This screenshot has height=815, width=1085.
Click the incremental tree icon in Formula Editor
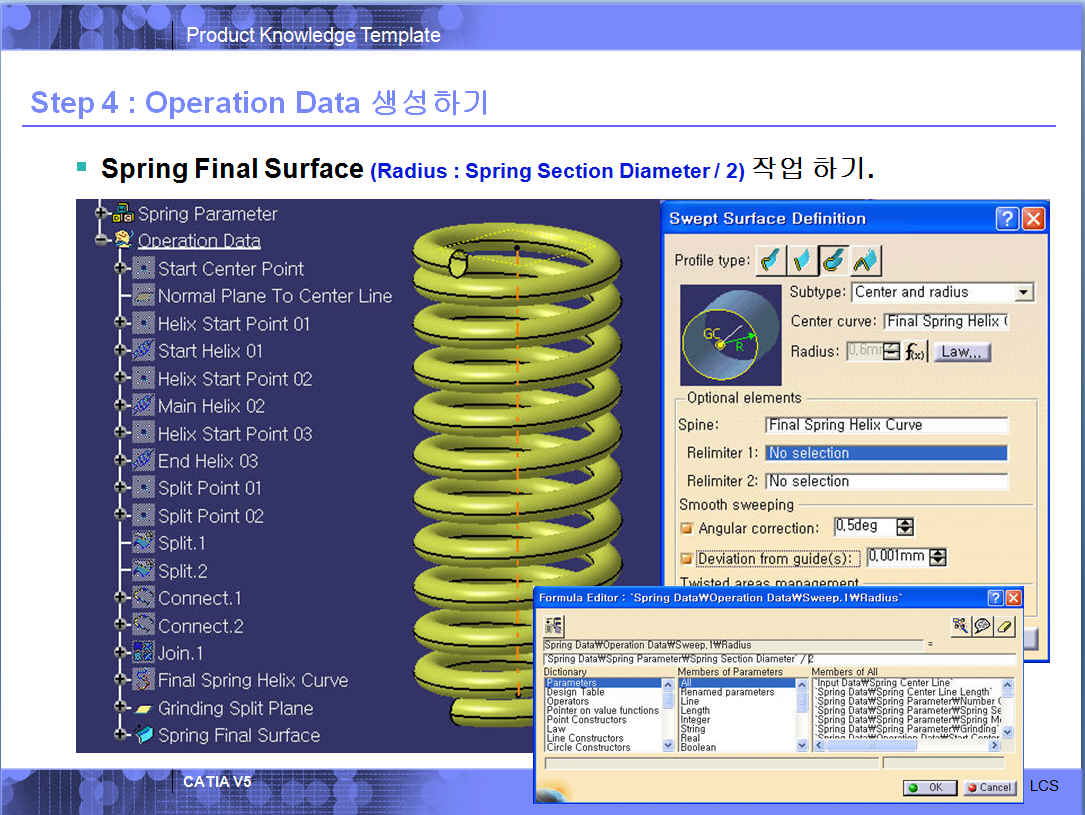553,625
